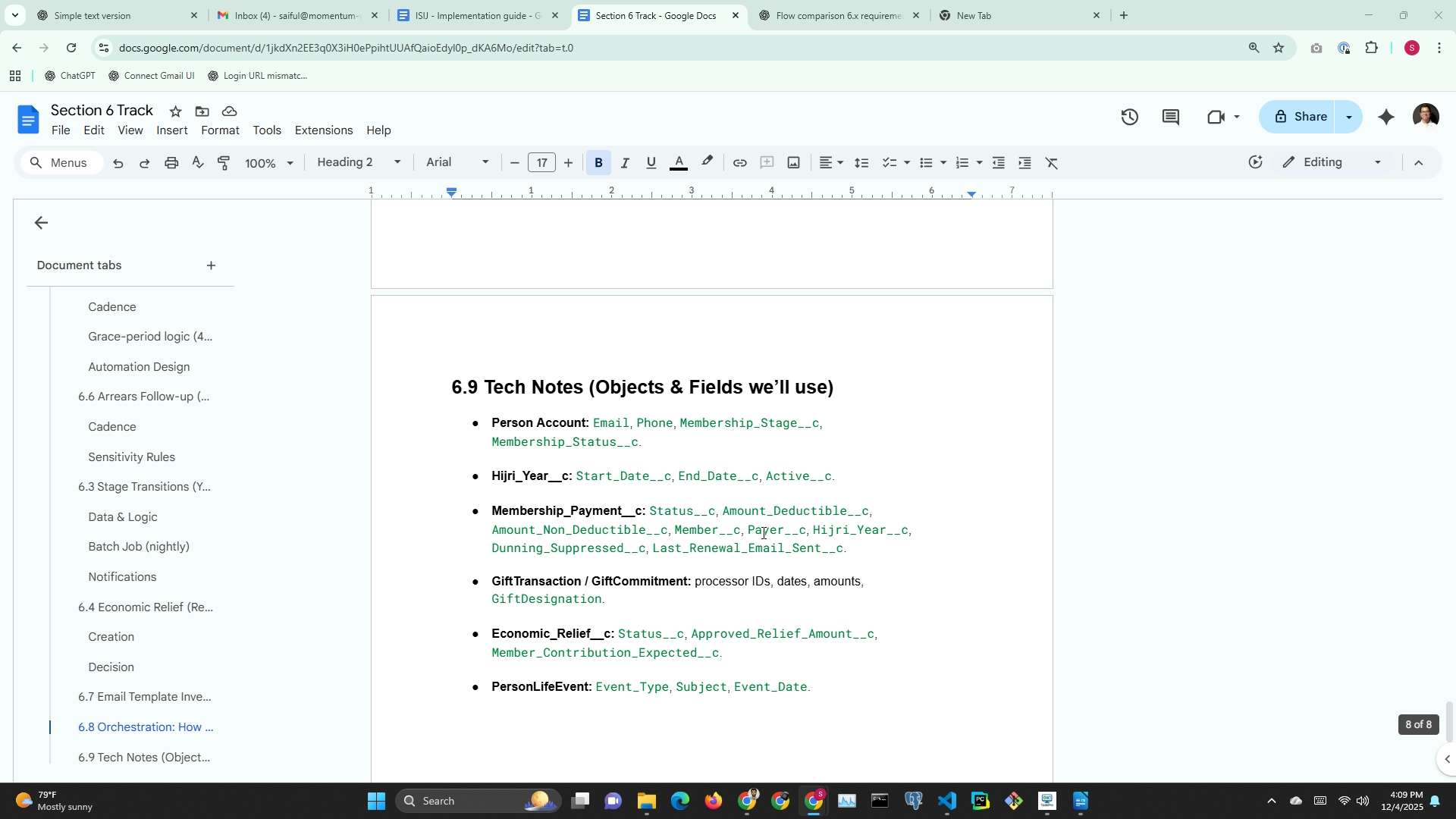Go to 6.9 Tech Notes outline entry
Image resolution: width=1456 pixels, height=819 pixels.
coord(144,757)
